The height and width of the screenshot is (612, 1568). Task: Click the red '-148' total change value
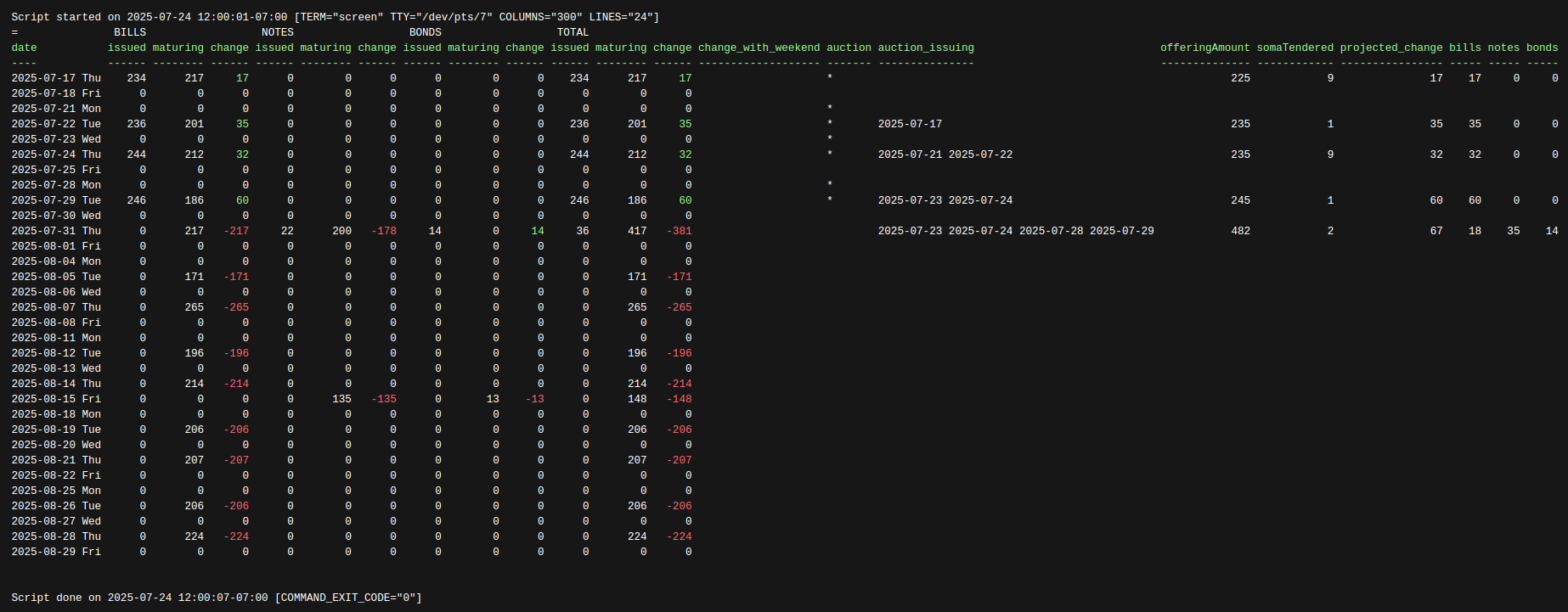680,399
